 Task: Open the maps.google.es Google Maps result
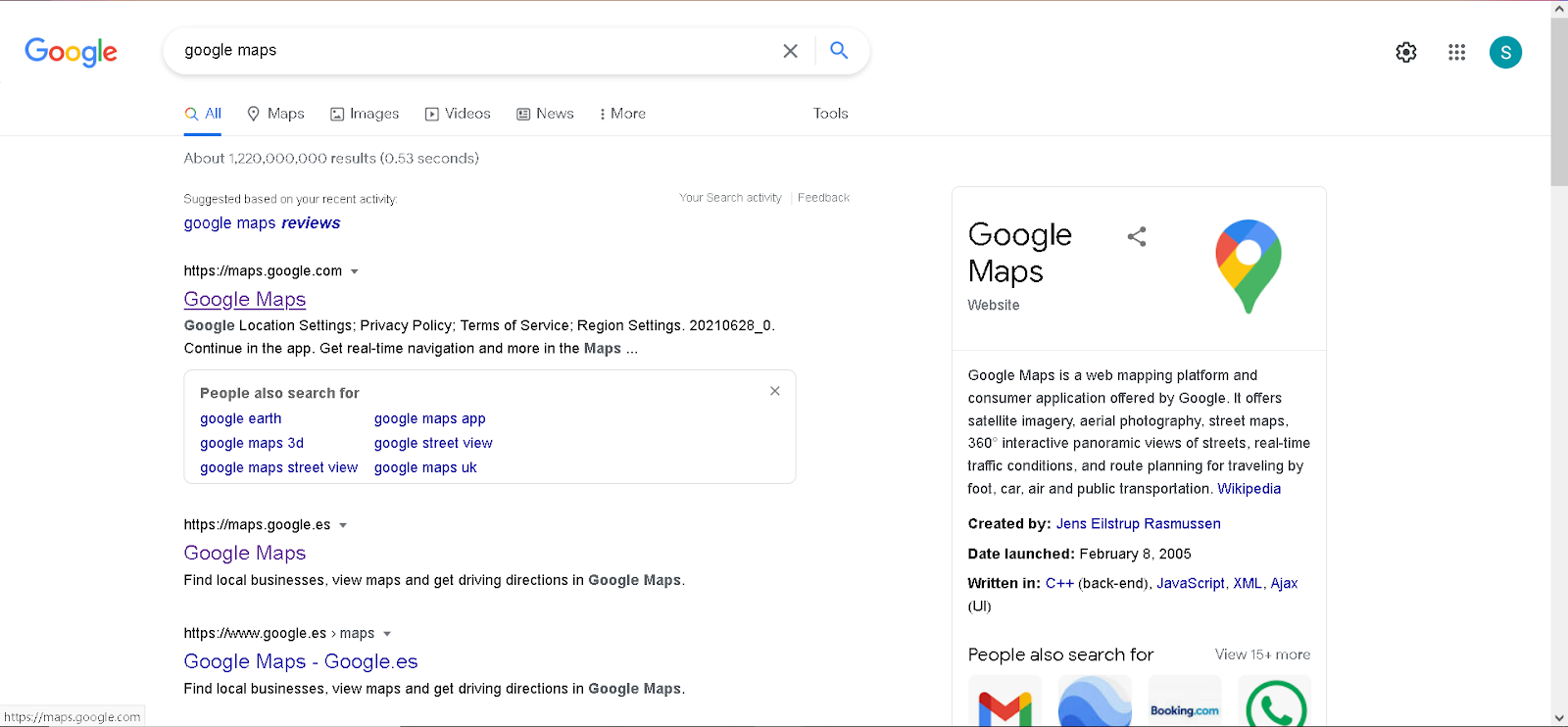(245, 554)
